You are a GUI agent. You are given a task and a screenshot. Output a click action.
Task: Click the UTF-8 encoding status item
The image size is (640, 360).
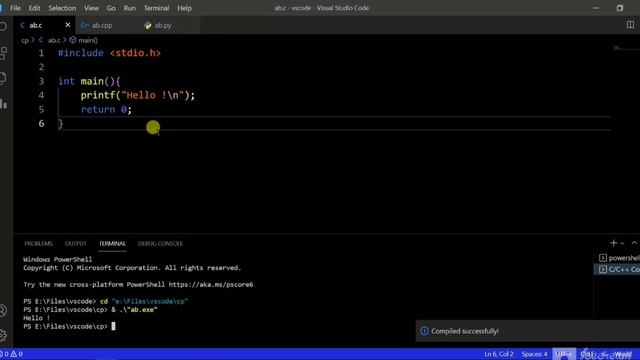(564, 354)
